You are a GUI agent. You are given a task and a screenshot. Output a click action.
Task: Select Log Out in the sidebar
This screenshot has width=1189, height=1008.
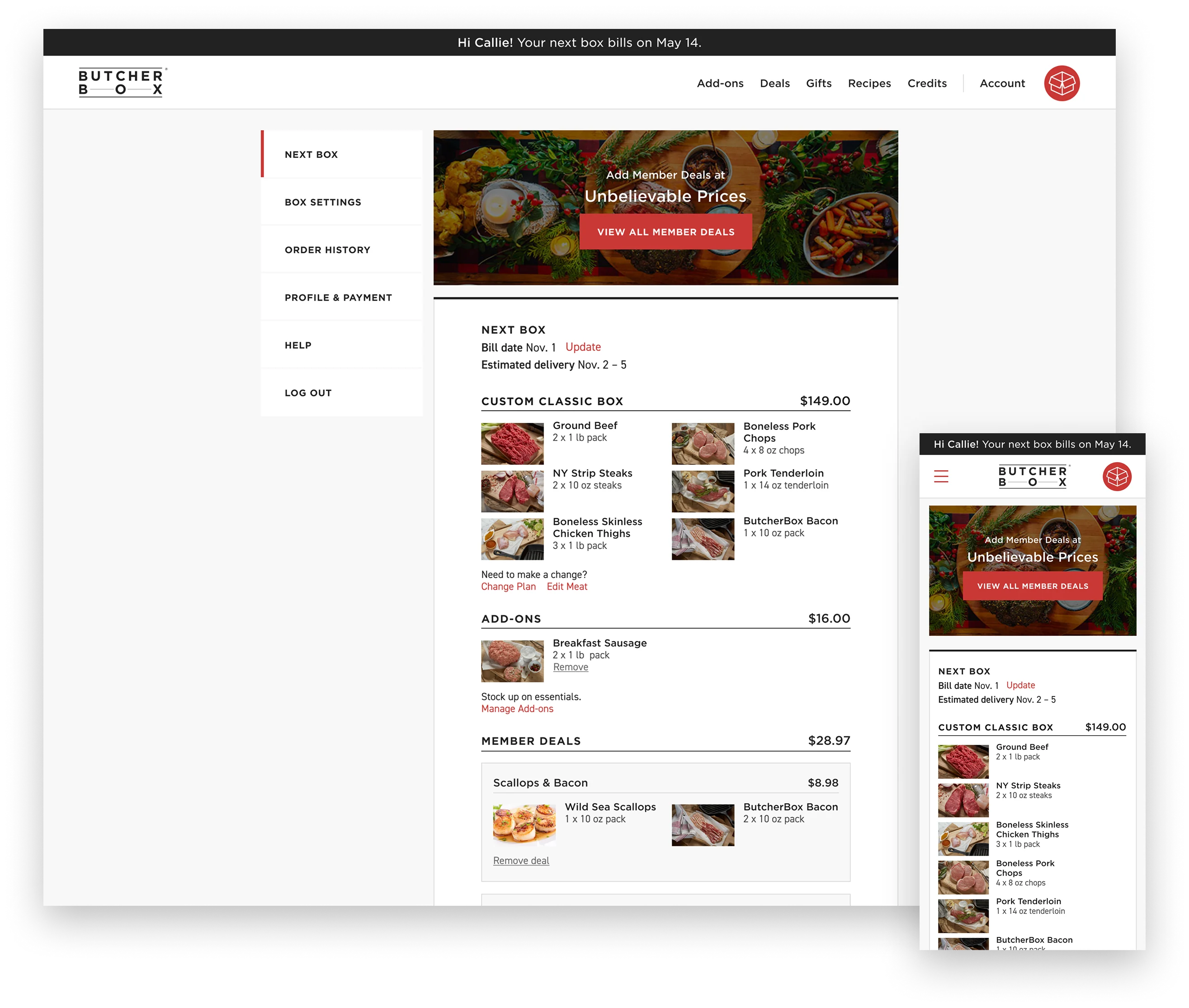tap(341, 393)
